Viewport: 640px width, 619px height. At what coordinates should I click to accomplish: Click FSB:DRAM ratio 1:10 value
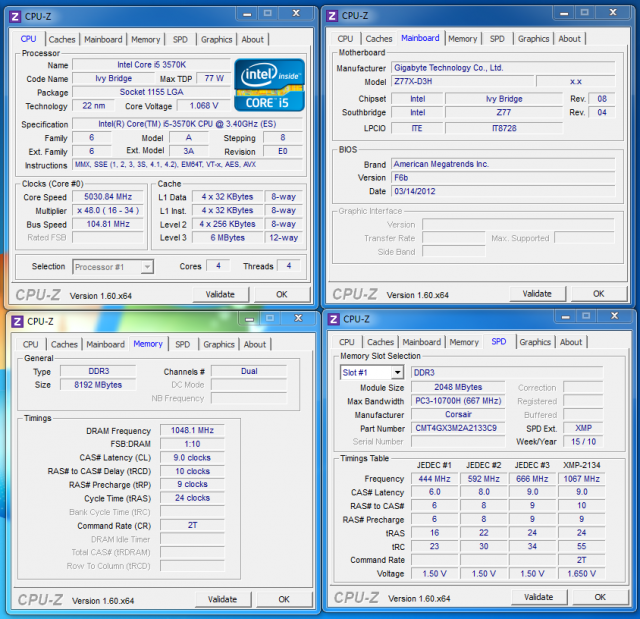(192, 444)
